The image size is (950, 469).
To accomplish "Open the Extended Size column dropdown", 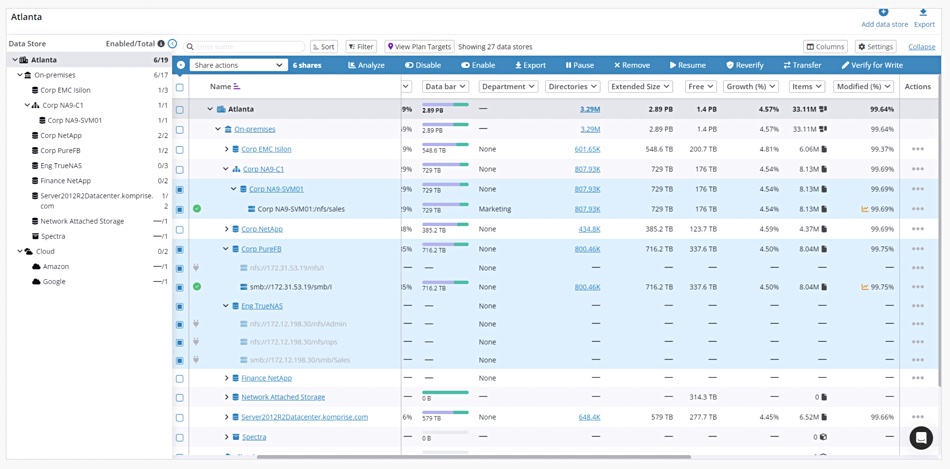I will (640, 87).
